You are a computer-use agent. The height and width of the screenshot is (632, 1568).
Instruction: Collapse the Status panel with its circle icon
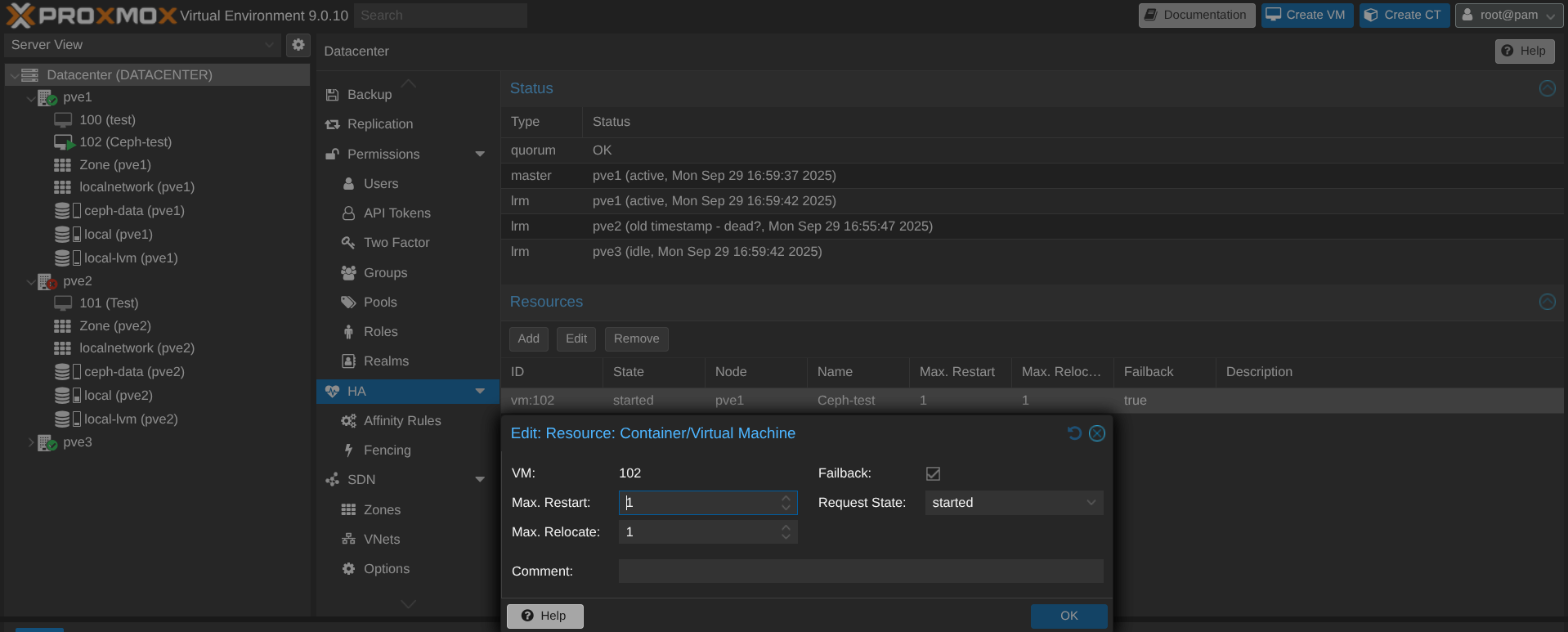click(x=1547, y=88)
